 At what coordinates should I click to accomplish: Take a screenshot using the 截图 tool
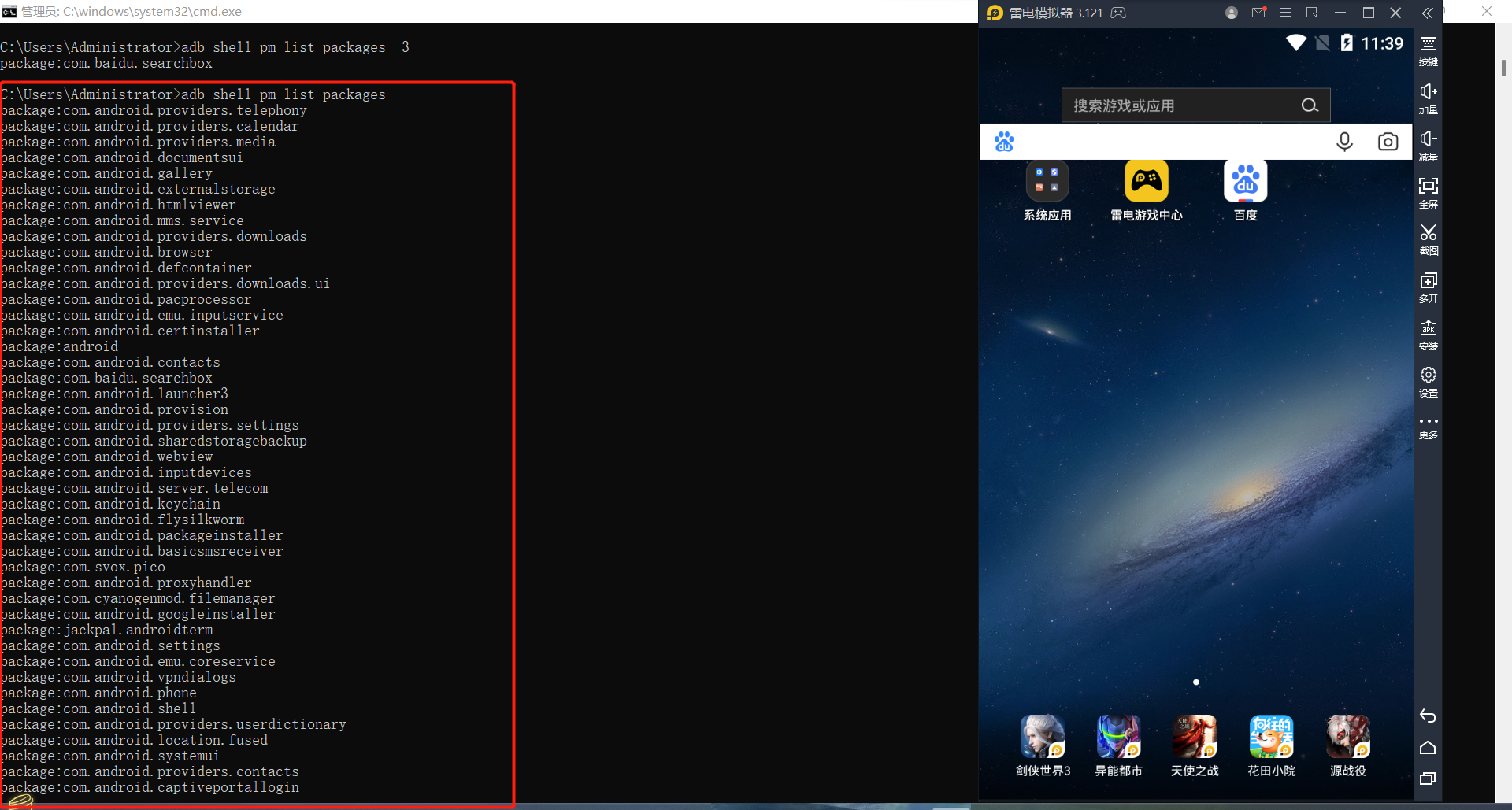click(1428, 239)
